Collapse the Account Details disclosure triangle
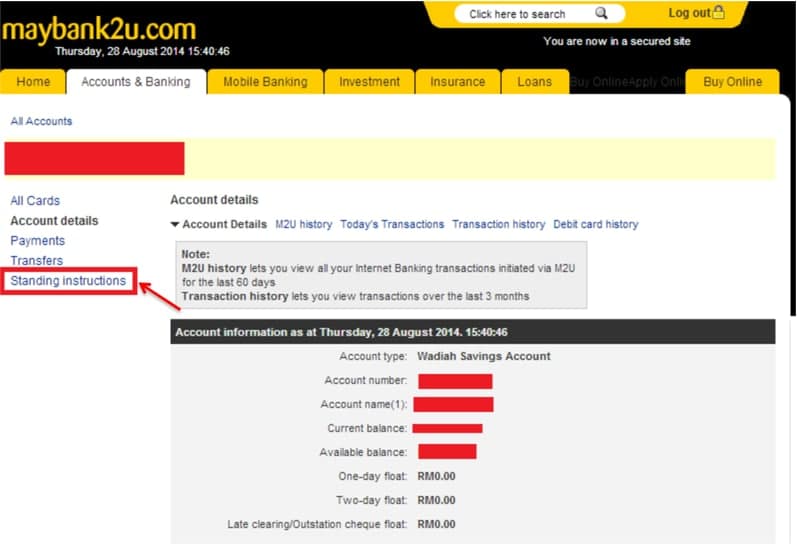The height and width of the screenshot is (544, 797). tap(175, 224)
